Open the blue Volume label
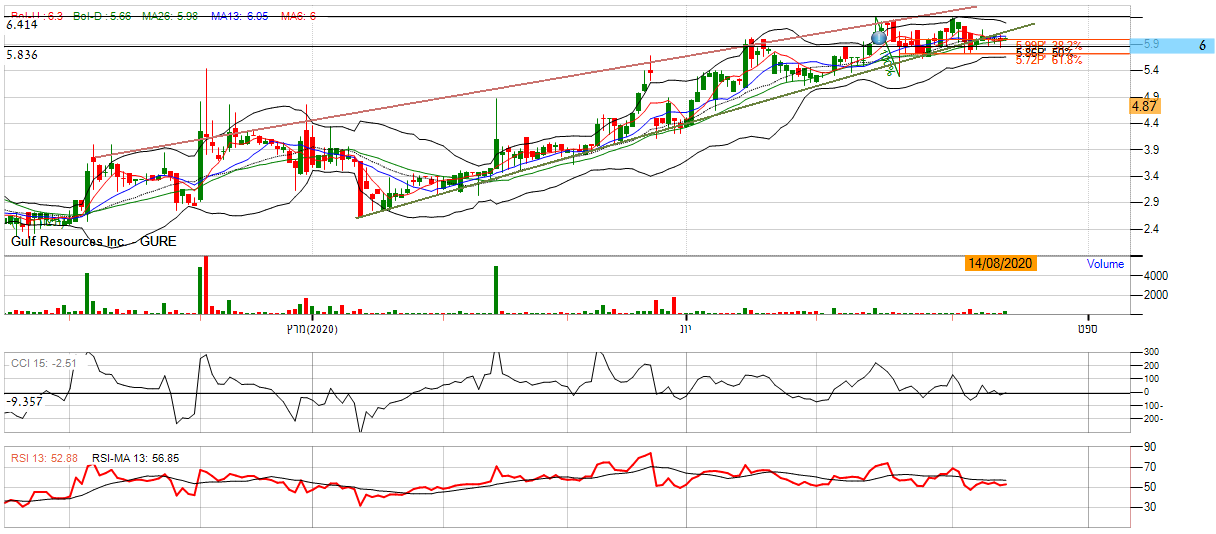Image resolution: width=1216 pixels, height=534 pixels. click(x=1105, y=264)
